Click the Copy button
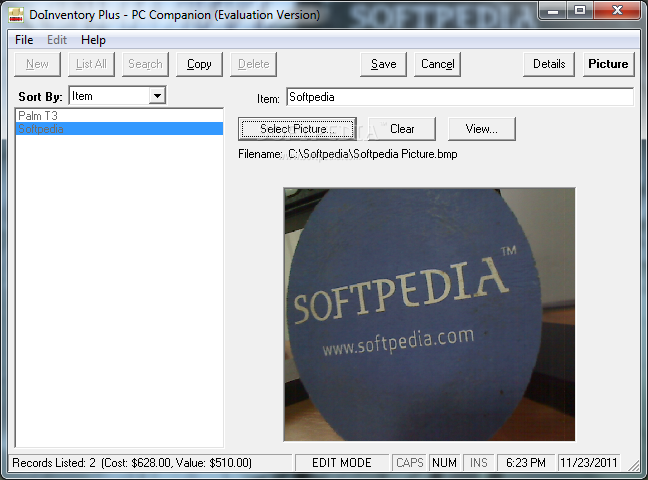This screenshot has height=480, width=648. [199, 64]
